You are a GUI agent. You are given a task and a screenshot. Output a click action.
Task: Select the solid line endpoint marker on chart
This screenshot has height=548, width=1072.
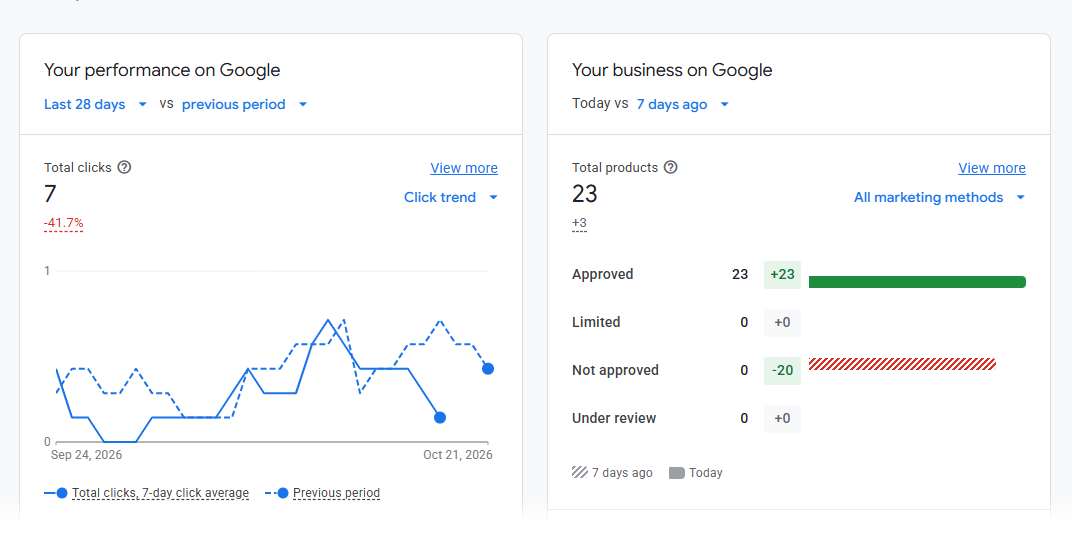[440, 417]
